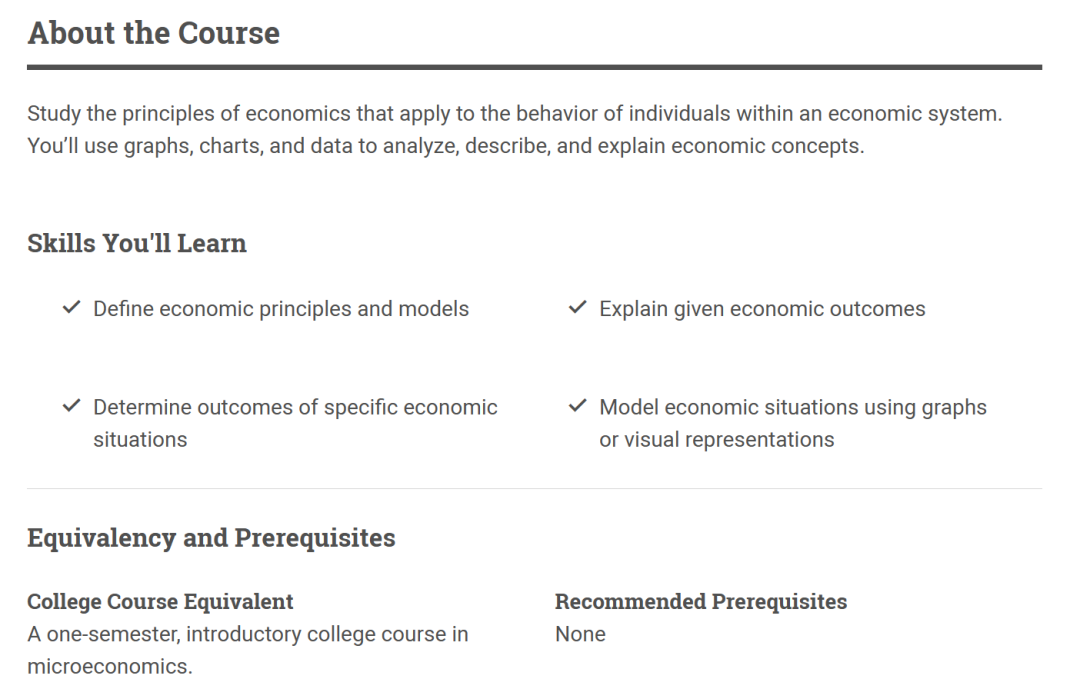Click the 'You'll use graphs, charts' sentence

pos(446,146)
